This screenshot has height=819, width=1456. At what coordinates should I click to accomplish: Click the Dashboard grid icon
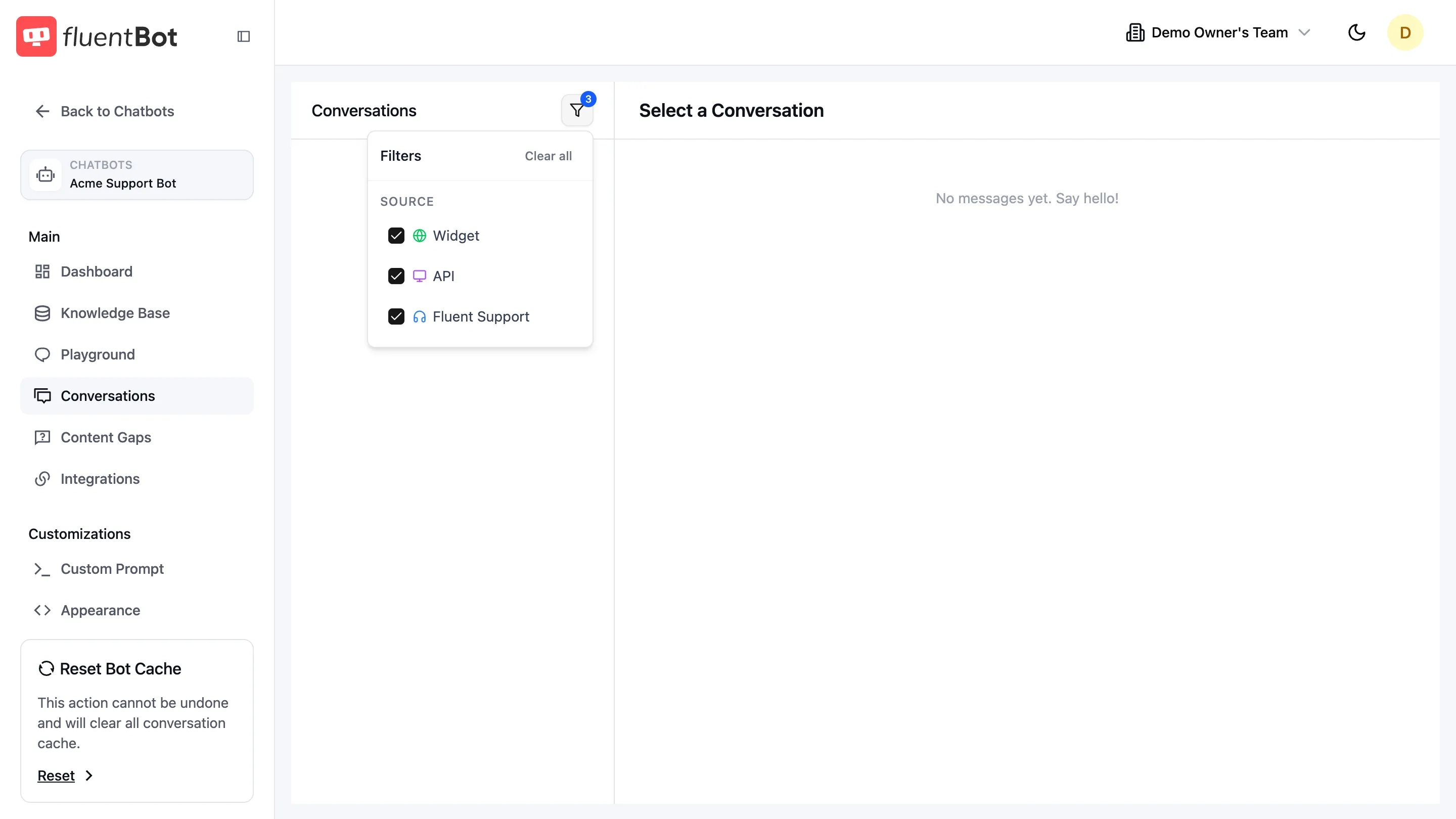click(x=42, y=272)
